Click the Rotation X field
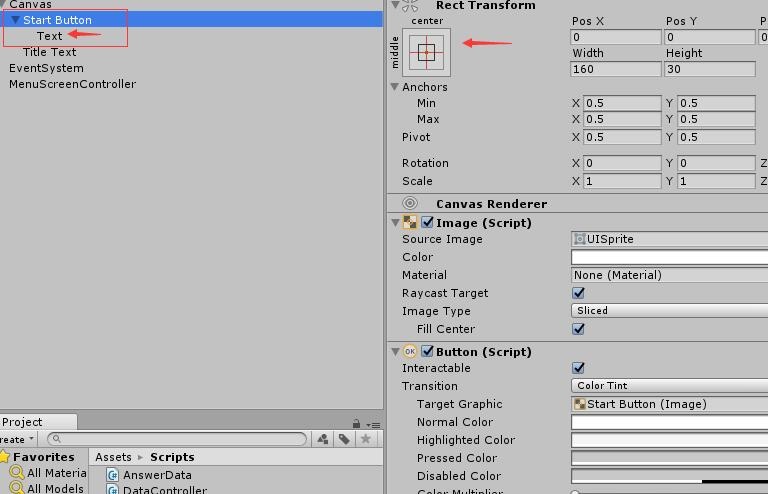Screen dimensions: 768x494 click(x=622, y=163)
